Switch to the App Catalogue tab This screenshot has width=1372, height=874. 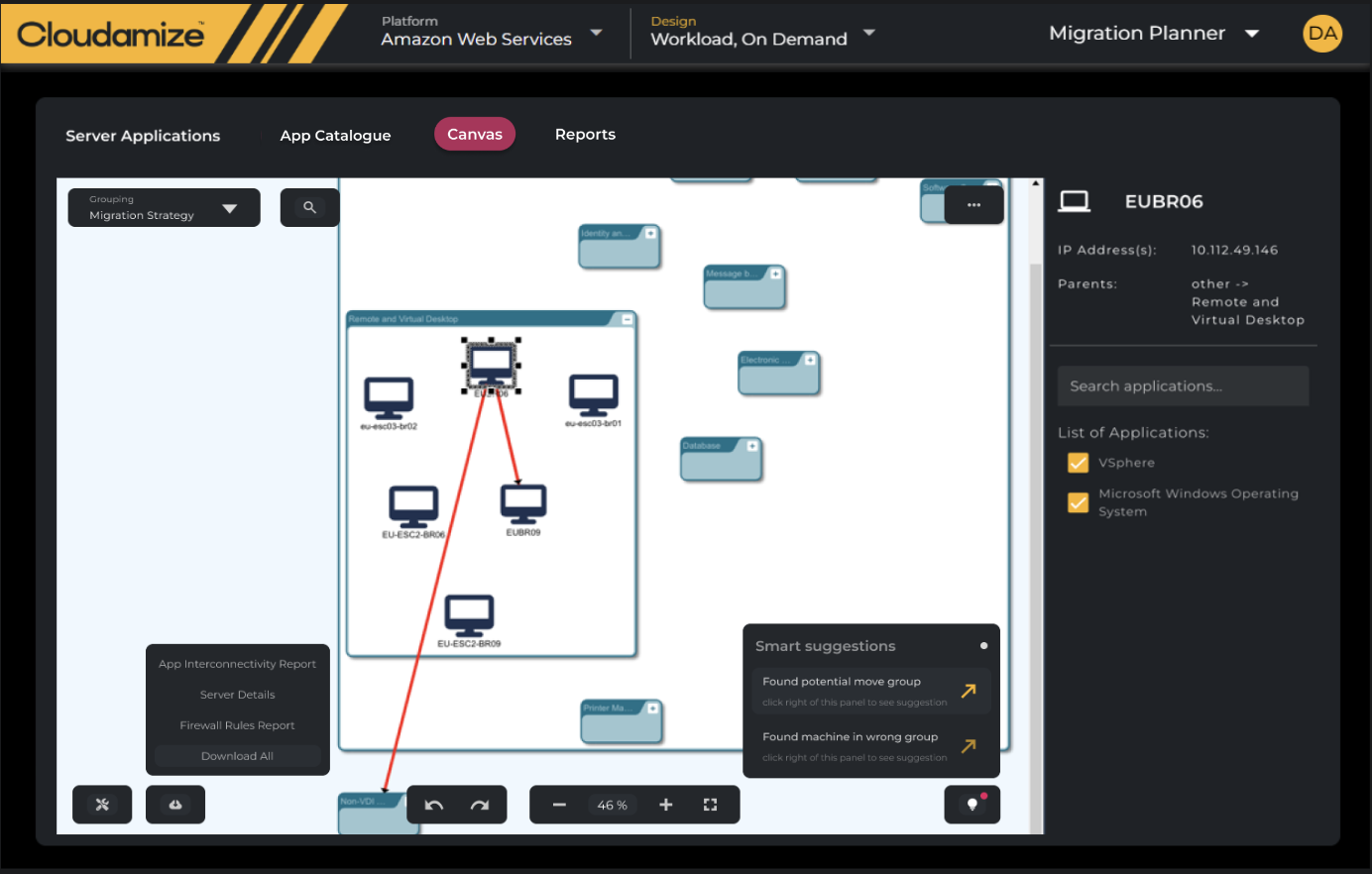tap(335, 136)
